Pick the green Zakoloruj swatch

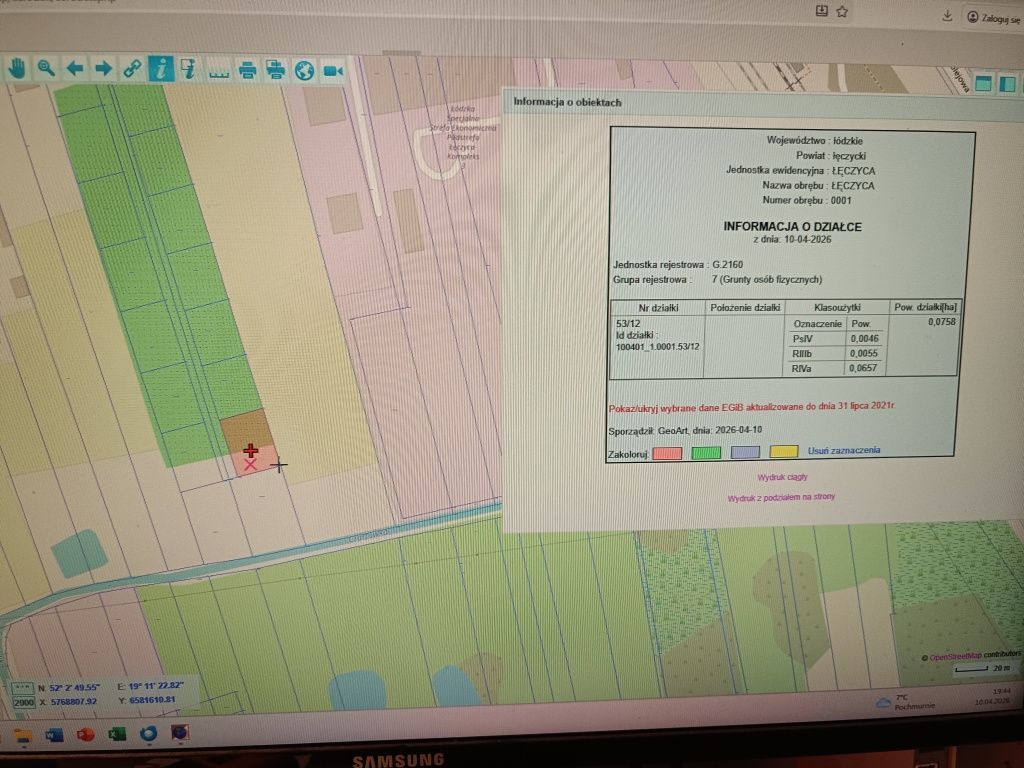706,453
